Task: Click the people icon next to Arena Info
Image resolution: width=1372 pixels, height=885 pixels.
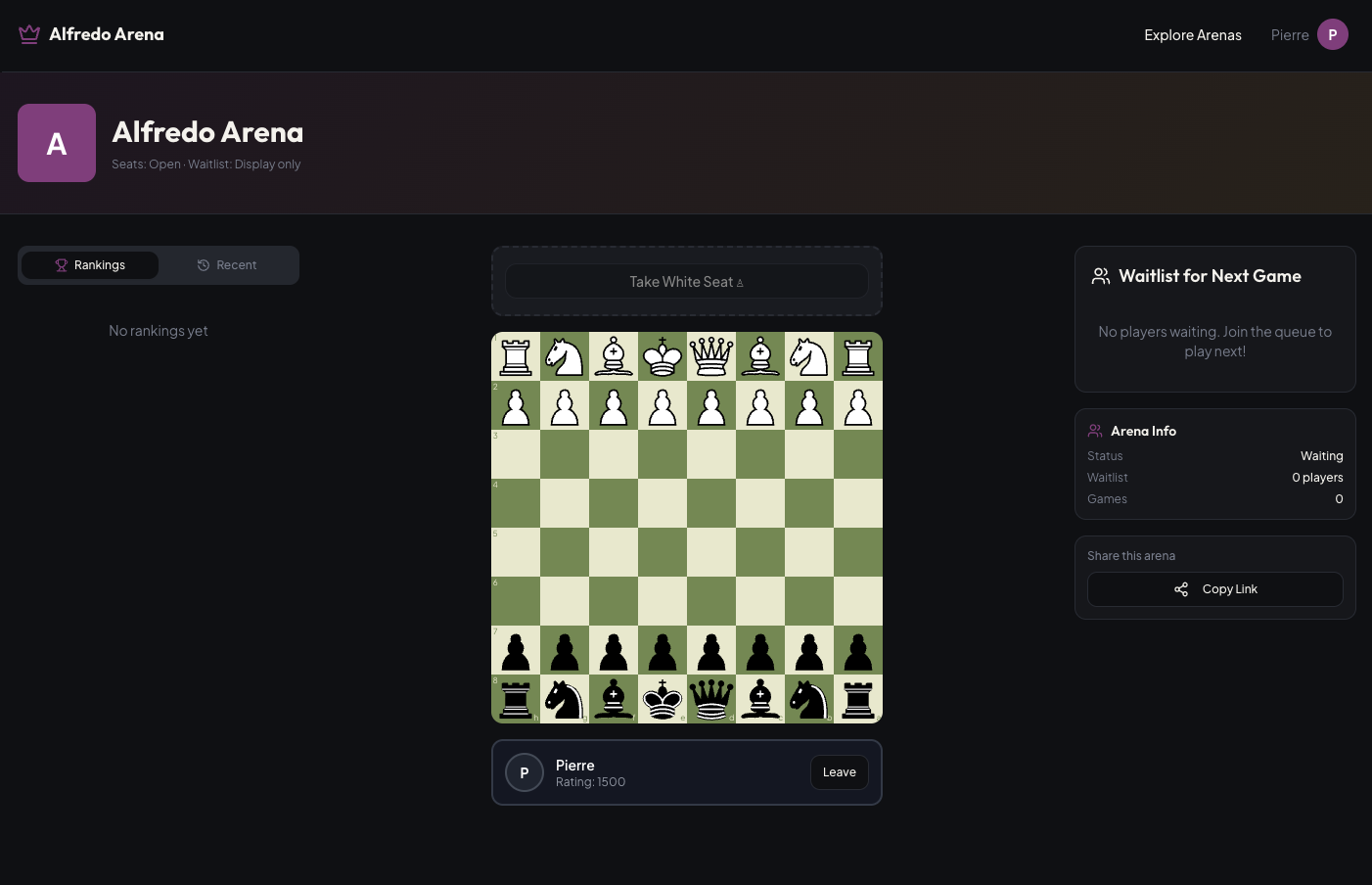Action: click(x=1095, y=431)
